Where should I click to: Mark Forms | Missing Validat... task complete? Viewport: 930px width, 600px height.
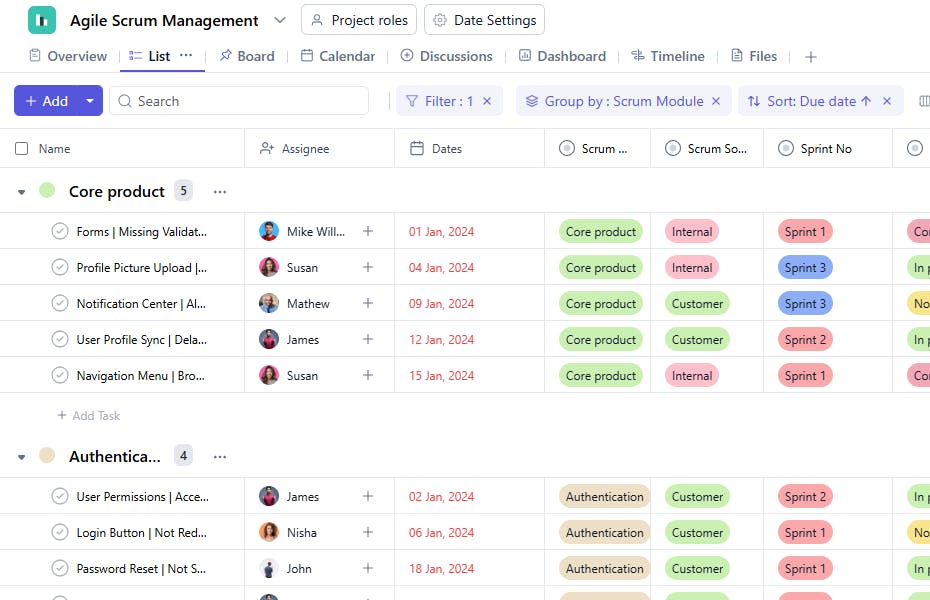(60, 231)
